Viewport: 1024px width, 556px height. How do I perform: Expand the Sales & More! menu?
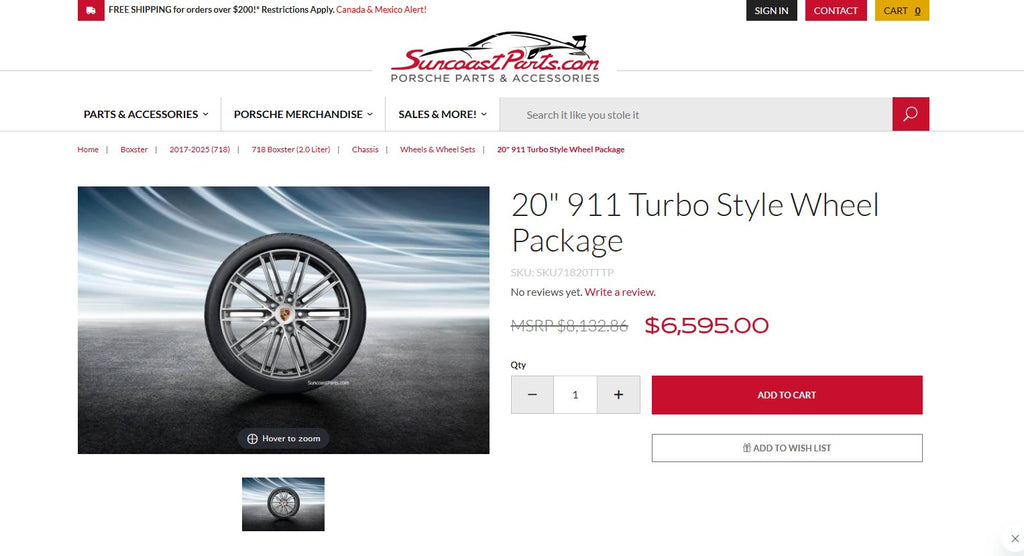point(443,114)
